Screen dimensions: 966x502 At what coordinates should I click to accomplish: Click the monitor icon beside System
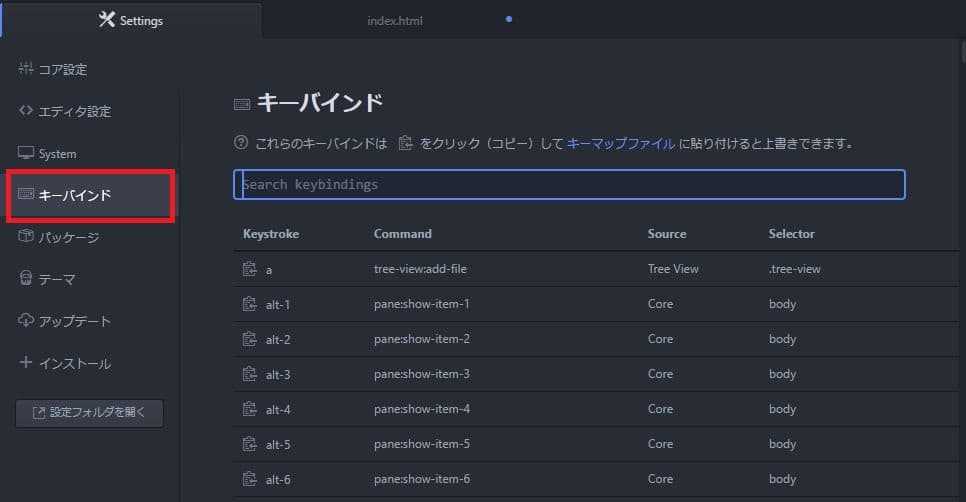pos(26,152)
